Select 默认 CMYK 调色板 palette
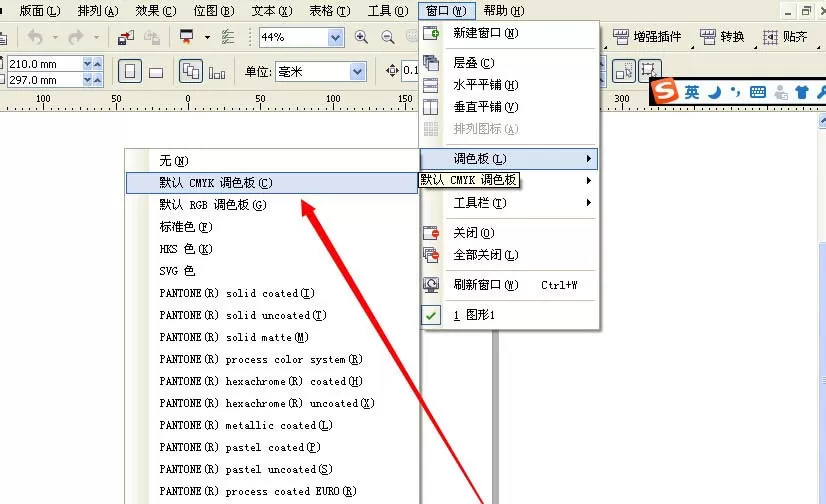 (x=272, y=183)
